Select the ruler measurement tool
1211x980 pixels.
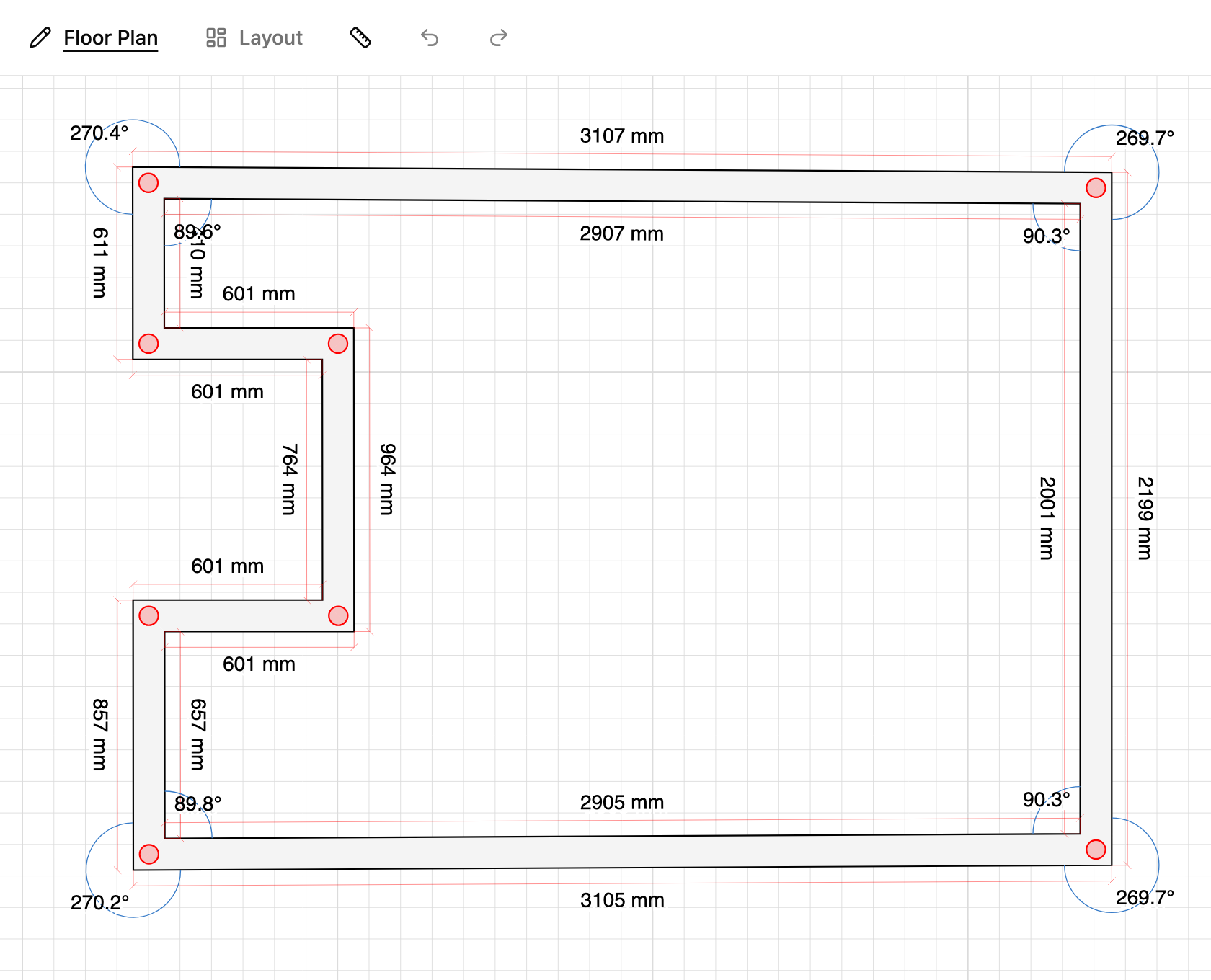click(360, 37)
